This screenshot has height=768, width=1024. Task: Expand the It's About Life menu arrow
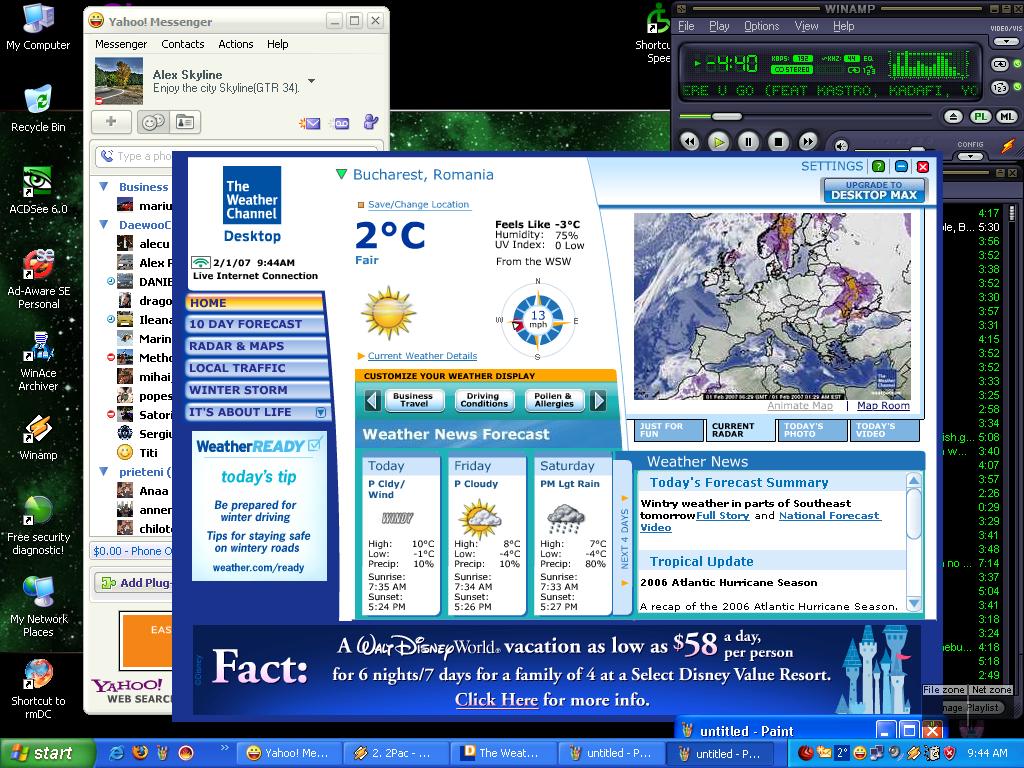(x=321, y=412)
